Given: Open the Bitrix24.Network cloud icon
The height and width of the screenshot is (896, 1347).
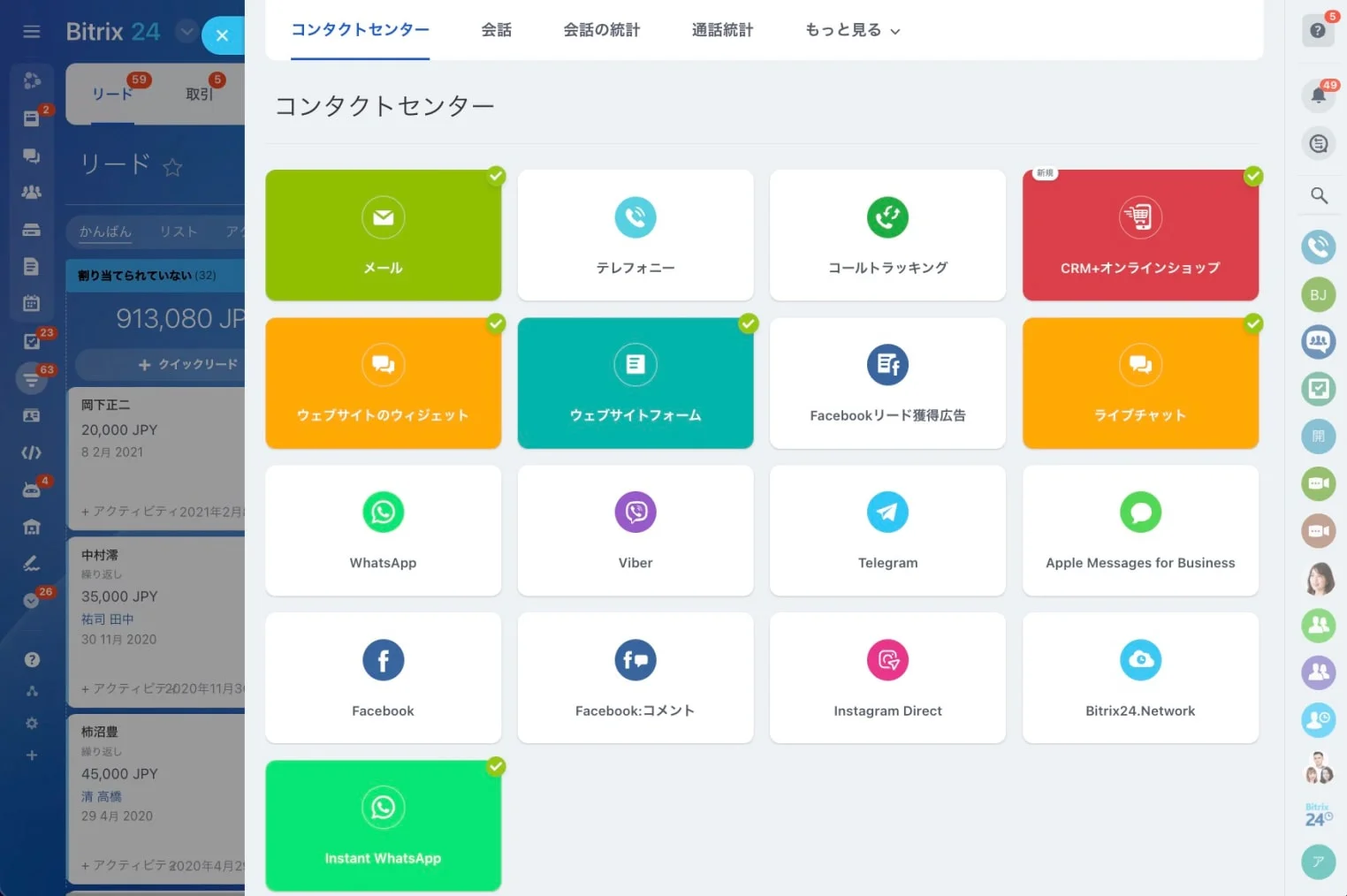Looking at the screenshot, I should 1140,660.
